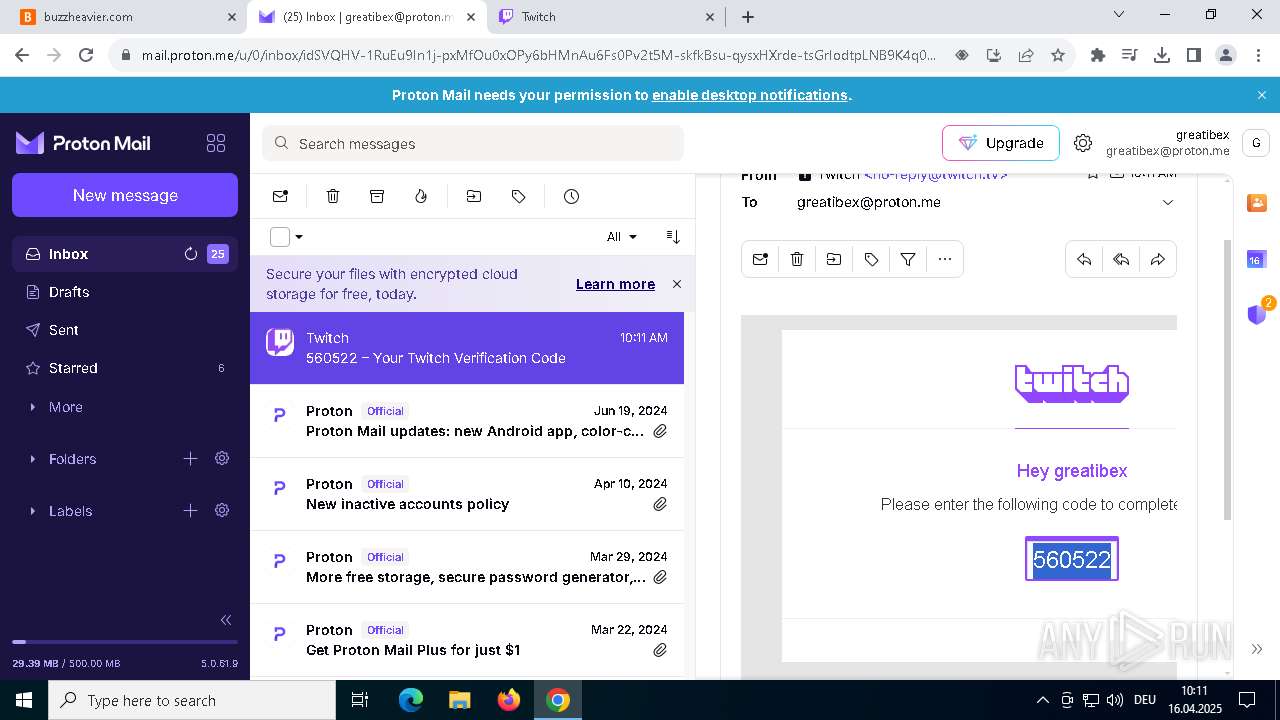The height and width of the screenshot is (720, 1280).
Task: Open the All filter dropdown
Action: (621, 237)
